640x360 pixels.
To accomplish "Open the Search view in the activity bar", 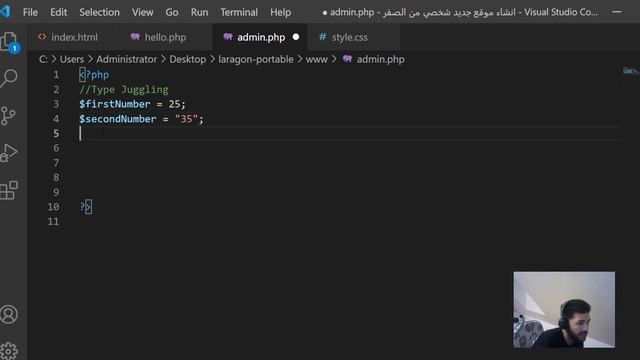I will click(x=9, y=78).
